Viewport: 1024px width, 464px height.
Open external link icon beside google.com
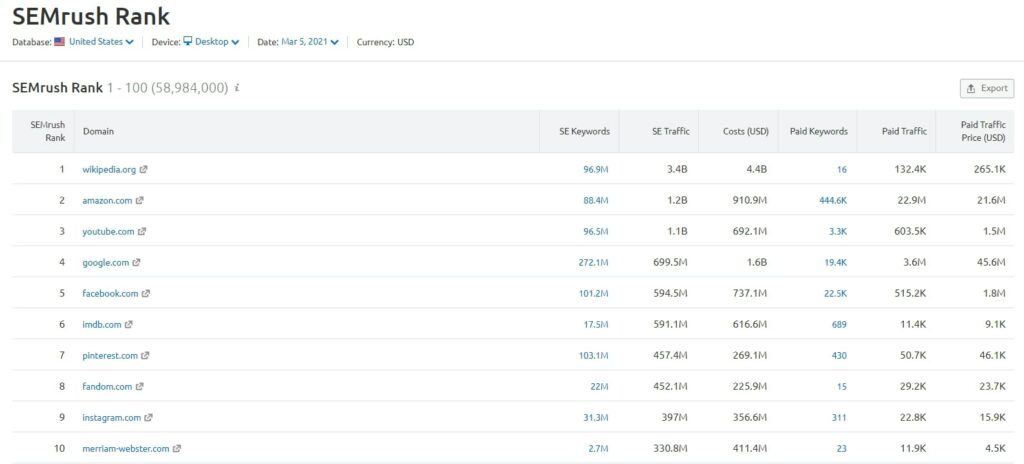136,263
